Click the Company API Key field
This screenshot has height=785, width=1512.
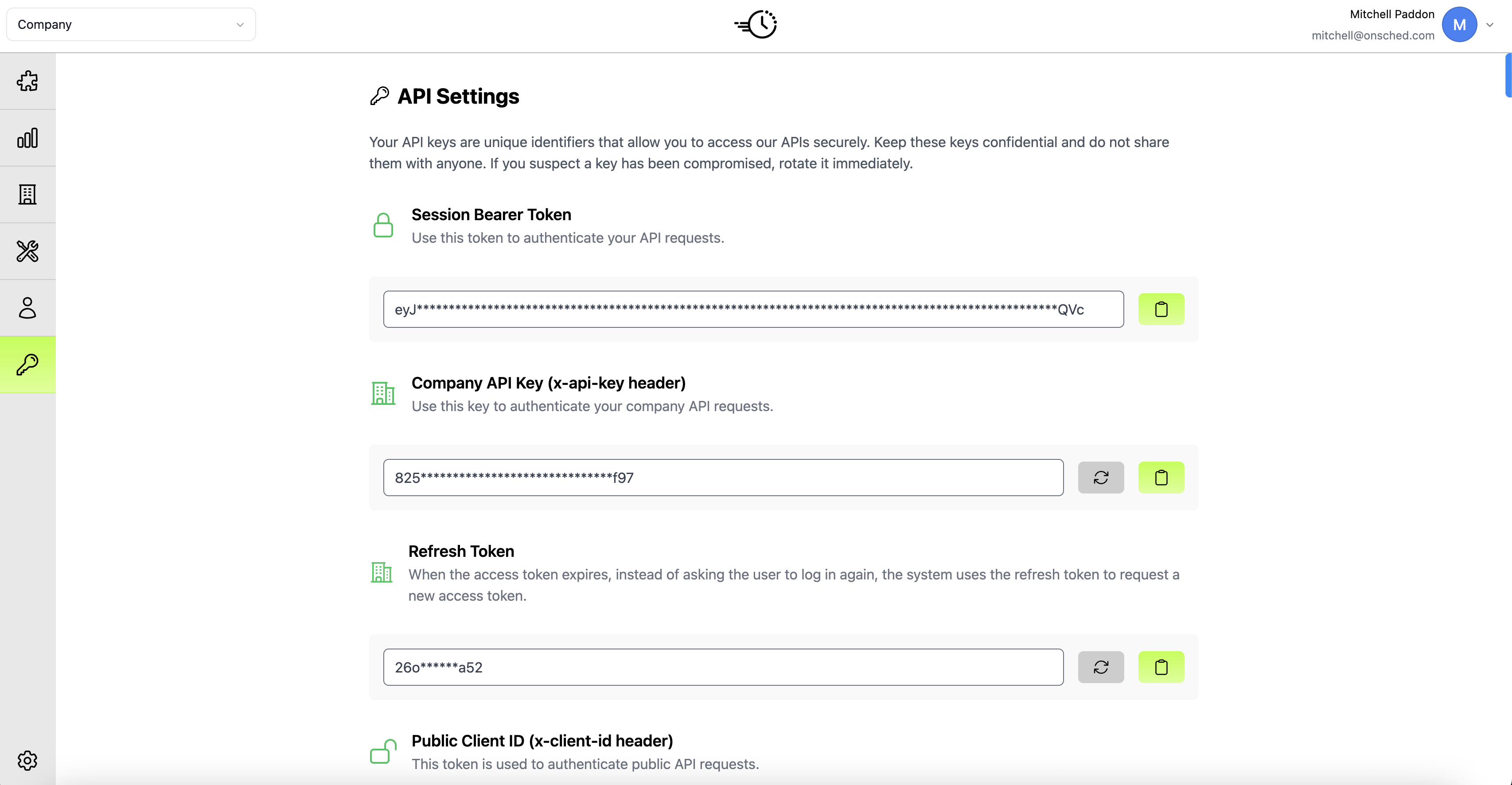point(723,478)
